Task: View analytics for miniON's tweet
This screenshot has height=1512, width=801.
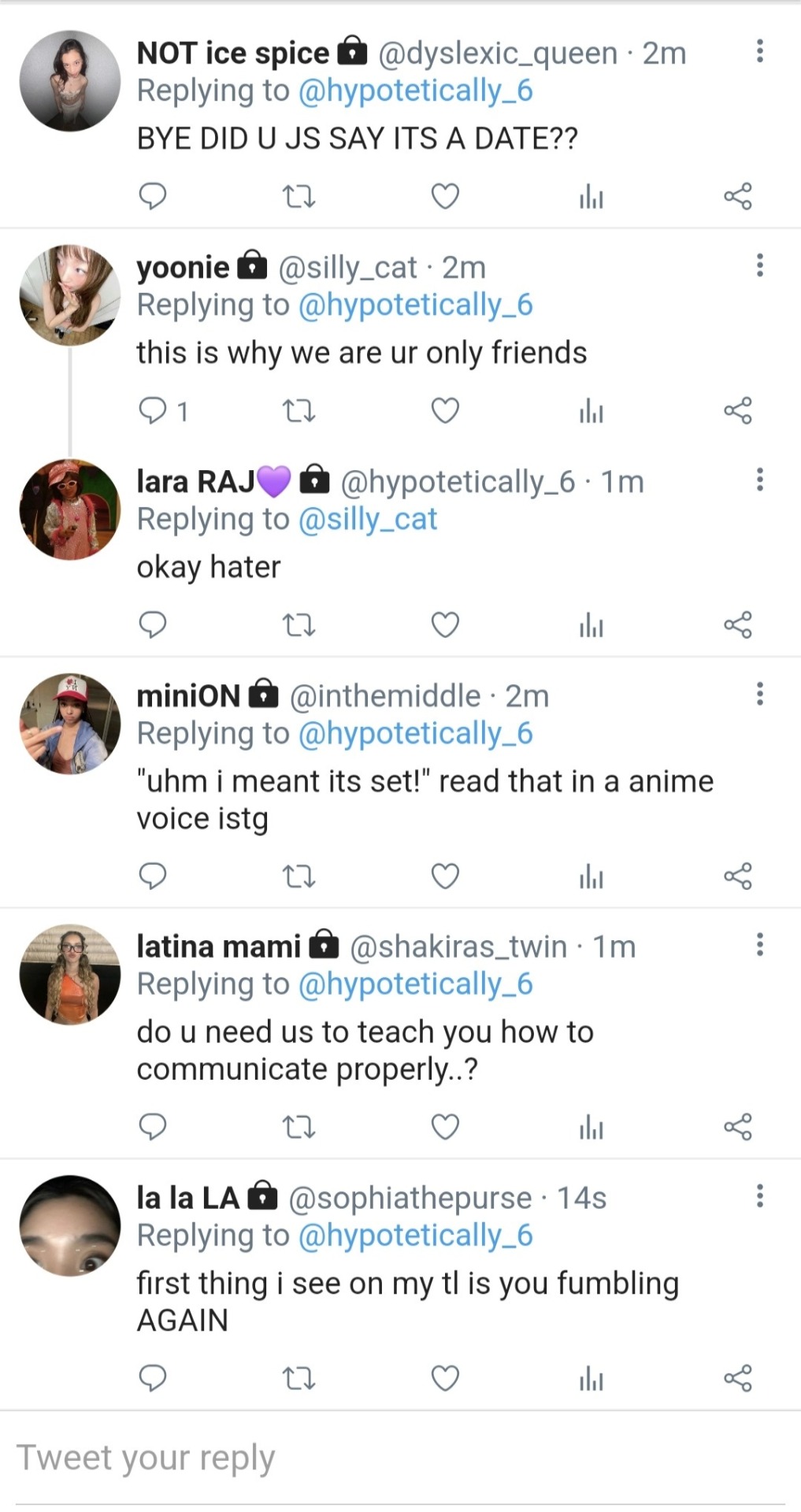Action: [x=591, y=876]
